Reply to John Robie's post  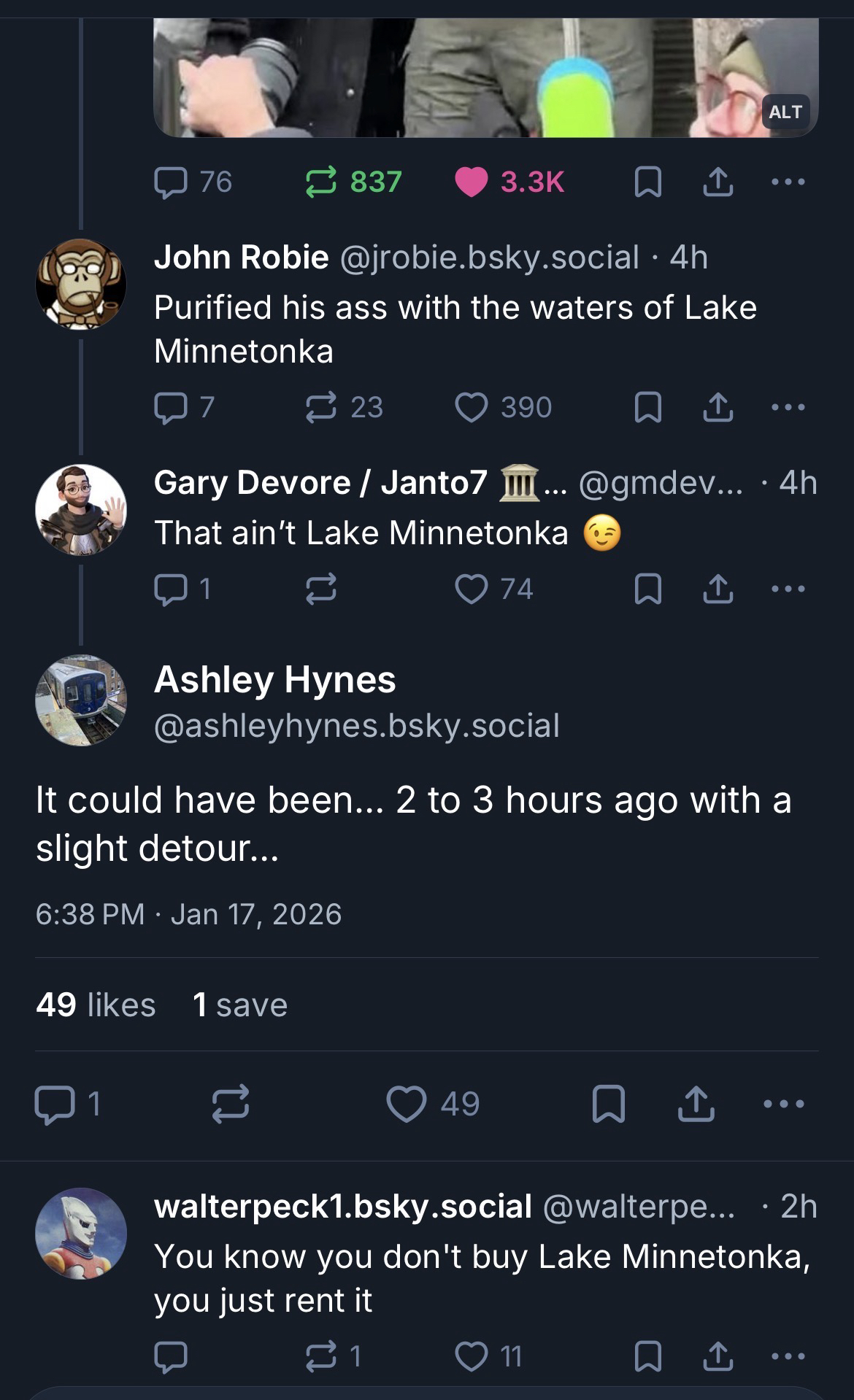172,407
